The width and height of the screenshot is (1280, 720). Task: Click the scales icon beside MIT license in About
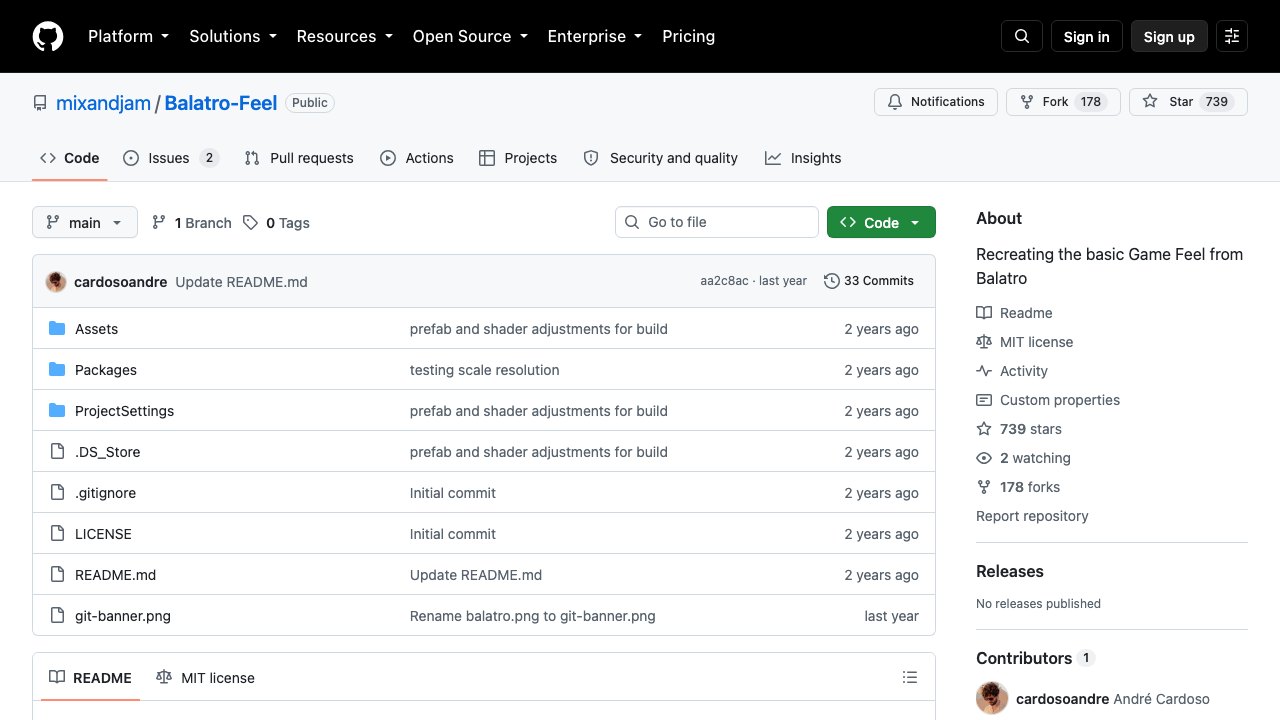(x=984, y=342)
